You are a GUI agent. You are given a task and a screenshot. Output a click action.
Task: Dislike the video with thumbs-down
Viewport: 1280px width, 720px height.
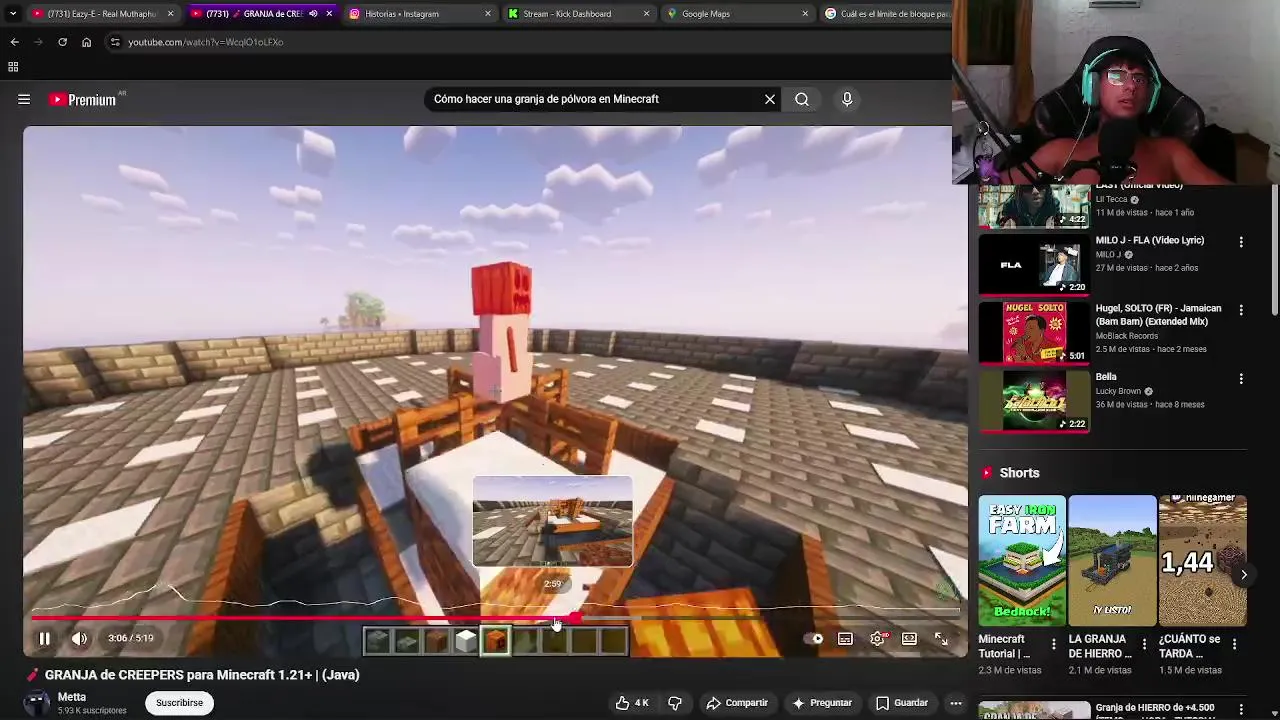(675, 703)
